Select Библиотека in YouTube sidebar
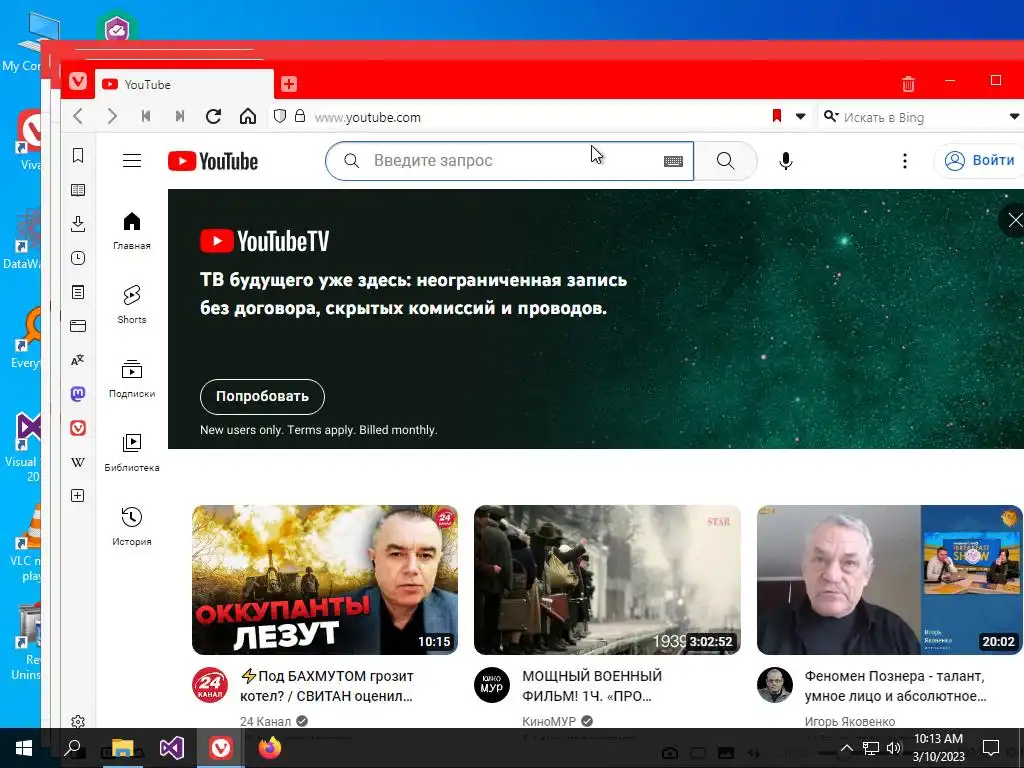1024x768 pixels. (132, 453)
